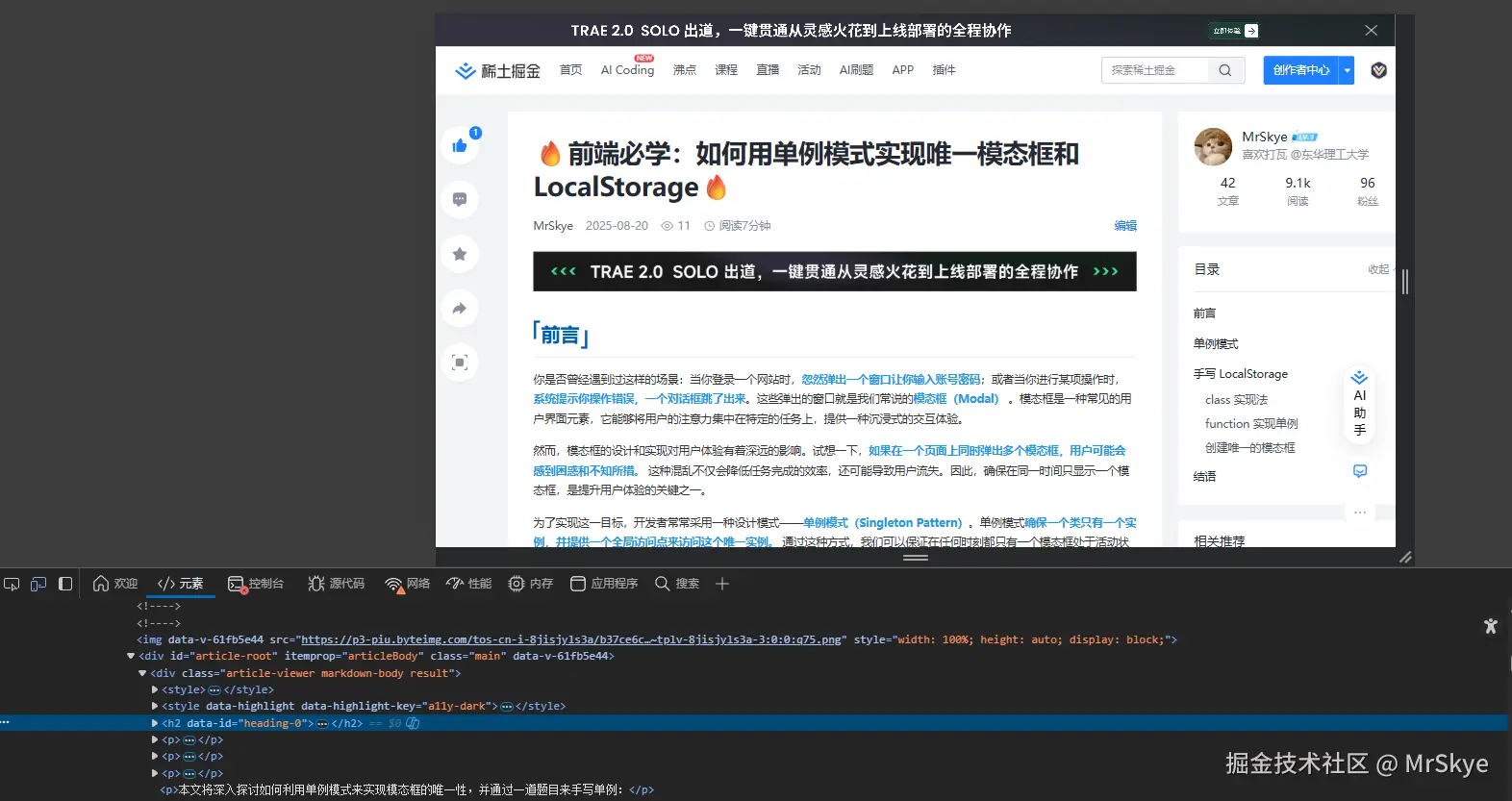The height and width of the screenshot is (801, 1512).
Task: Expand the h2 heading-0 node
Action: click(x=155, y=723)
